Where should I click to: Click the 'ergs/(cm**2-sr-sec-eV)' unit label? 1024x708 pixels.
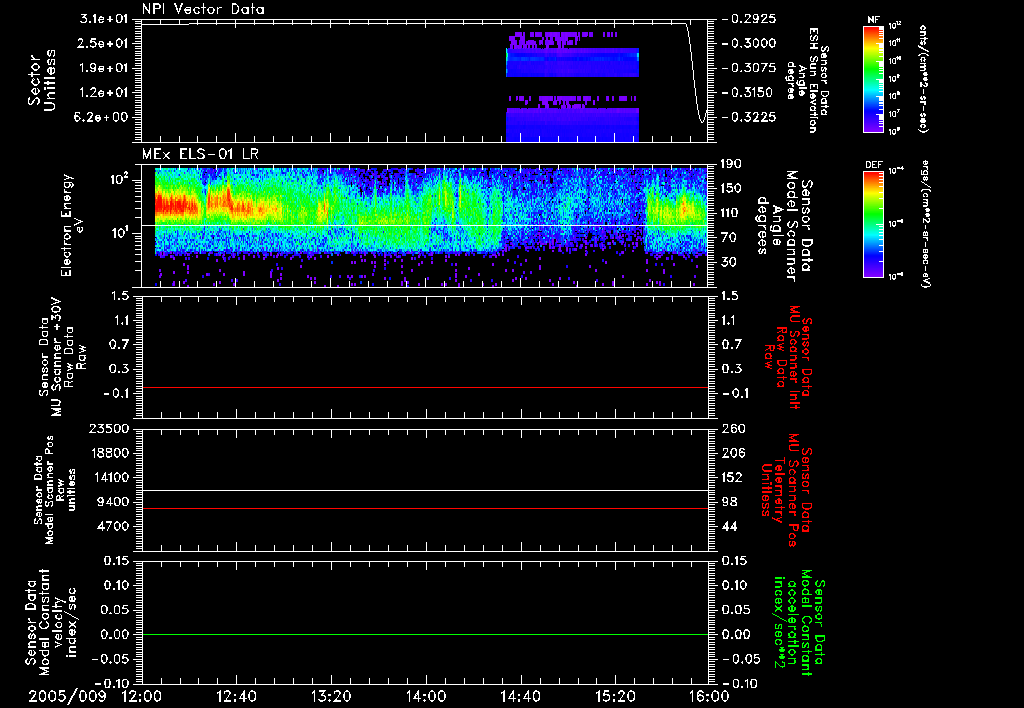926,223
